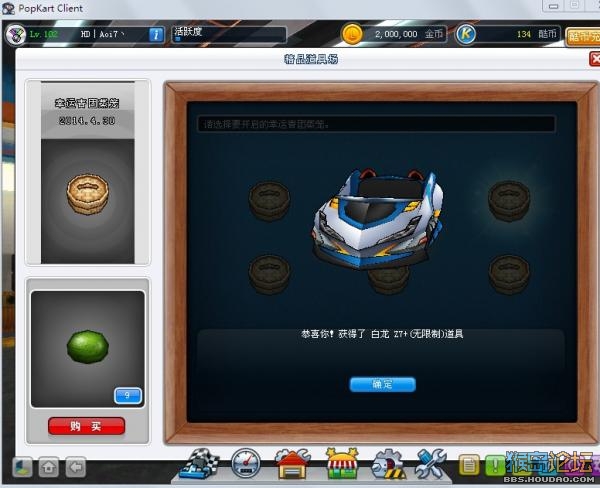Click the white dragon kart prize image
Image resolution: width=600 pixels, height=488 pixels.
[x=378, y=220]
